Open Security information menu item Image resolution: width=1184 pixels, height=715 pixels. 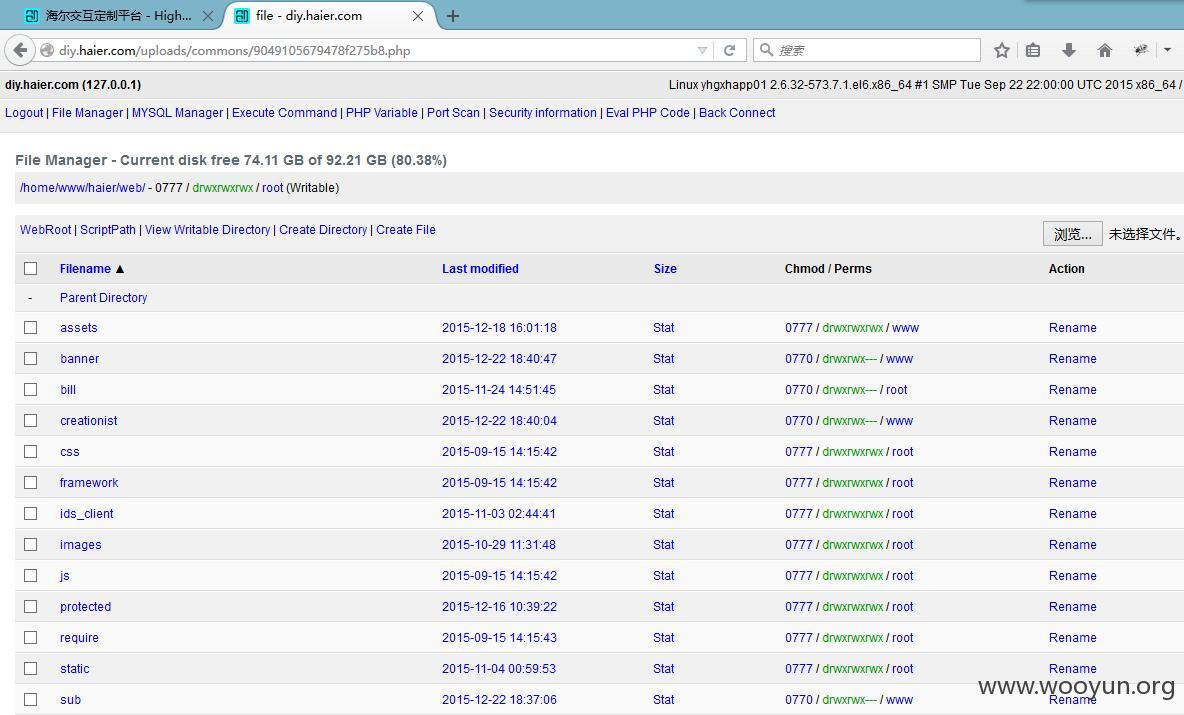click(x=543, y=112)
